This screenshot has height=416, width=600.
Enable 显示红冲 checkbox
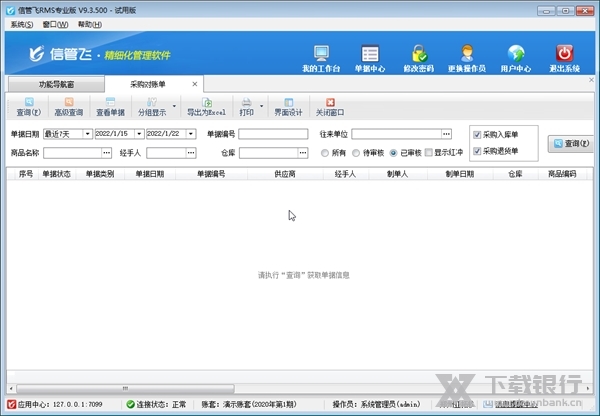pyautogui.click(x=429, y=152)
